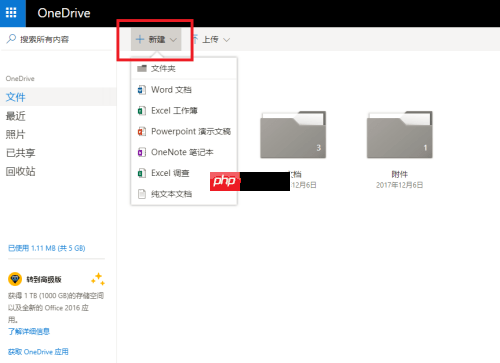500x363 pixels.
Task: Click the 附件 folder name
Action: (x=400, y=174)
